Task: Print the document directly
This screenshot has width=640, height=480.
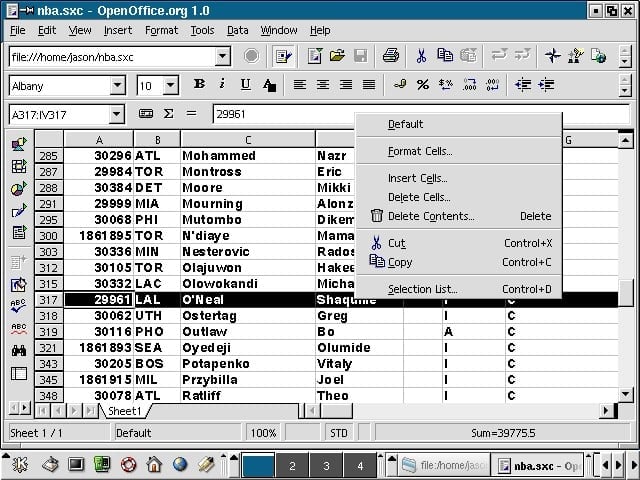Action: [x=391, y=56]
